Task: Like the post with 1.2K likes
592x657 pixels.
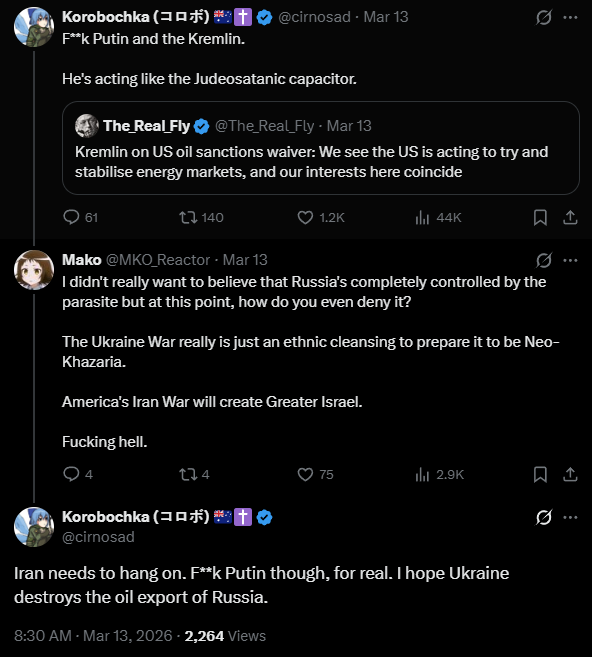Action: click(321, 217)
